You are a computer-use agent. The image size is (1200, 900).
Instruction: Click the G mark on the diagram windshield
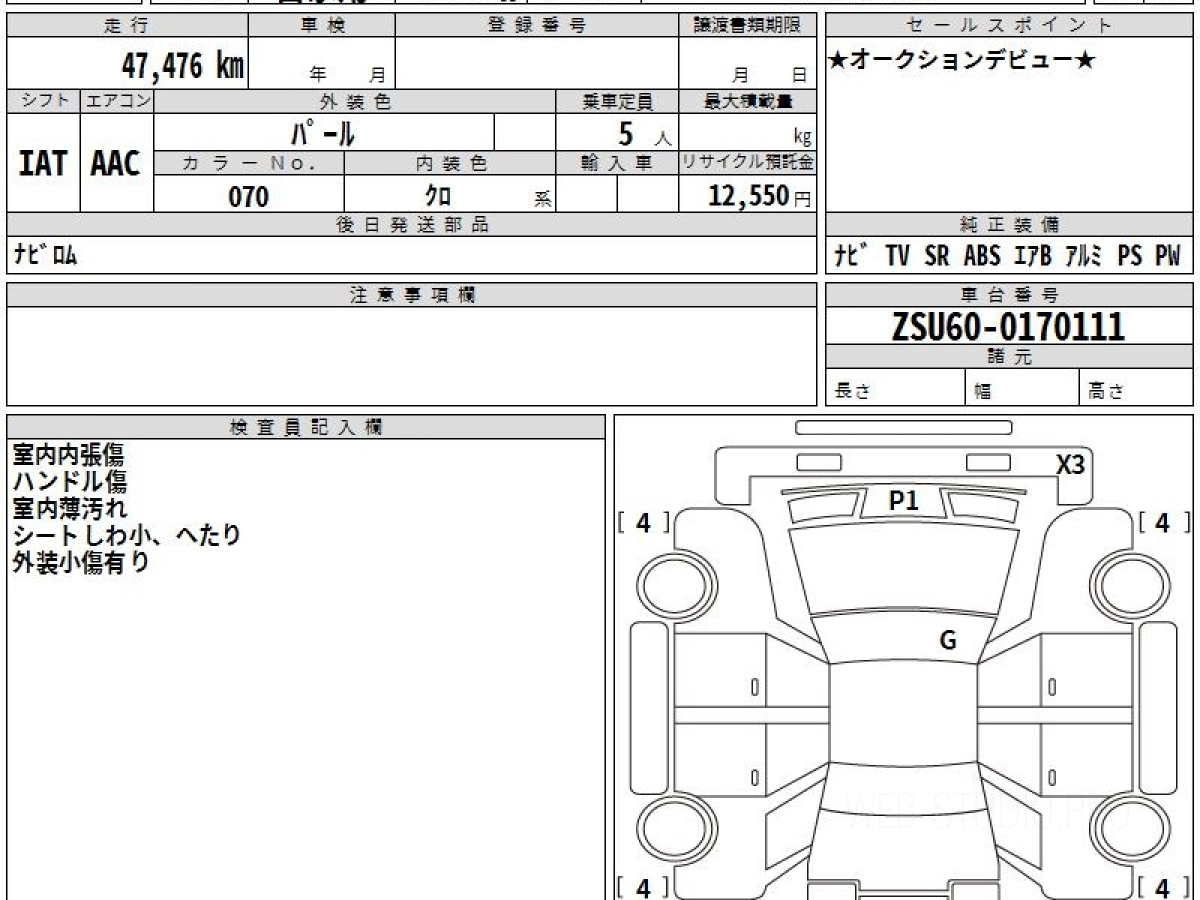[948, 641]
